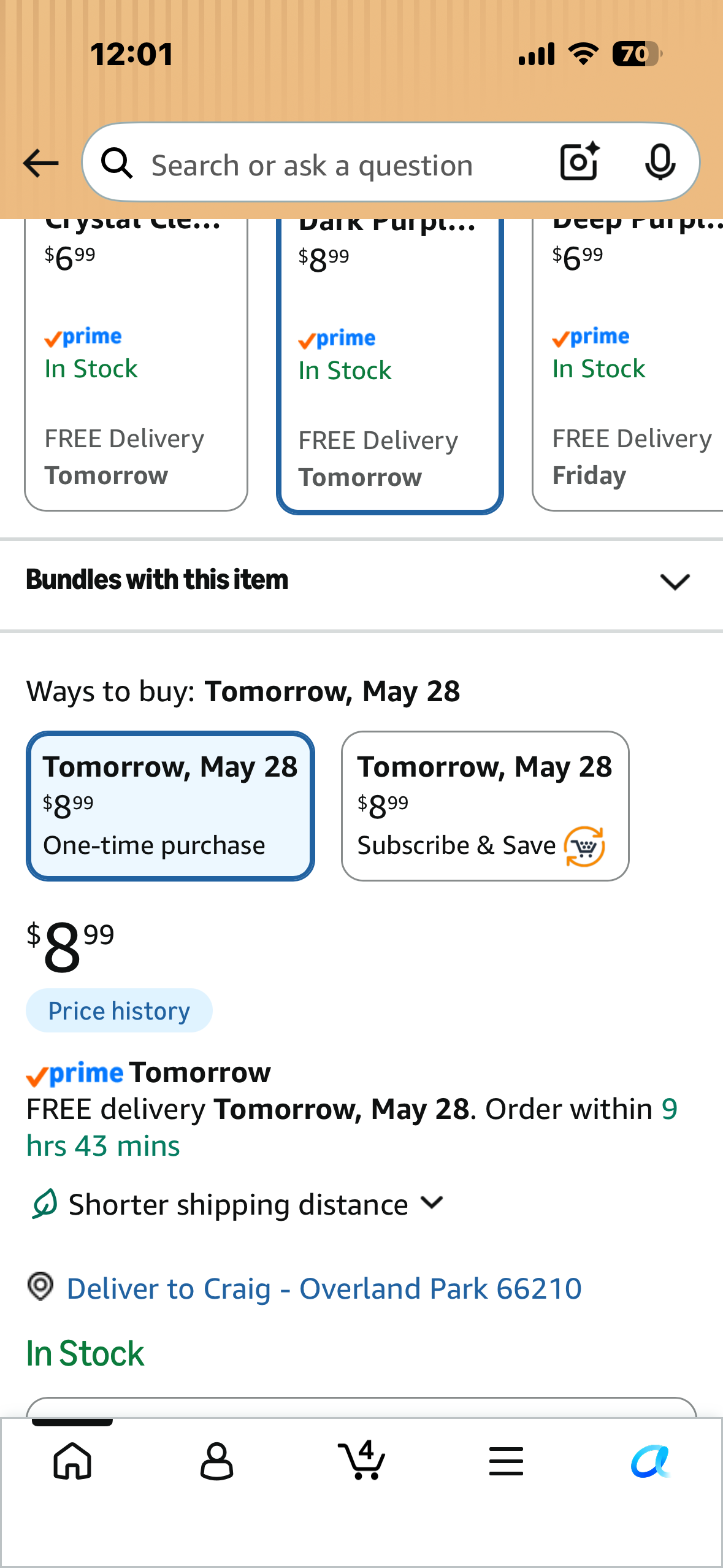The height and width of the screenshot is (1568, 723).
Task: Tap the location pin icon
Action: [x=40, y=1286]
